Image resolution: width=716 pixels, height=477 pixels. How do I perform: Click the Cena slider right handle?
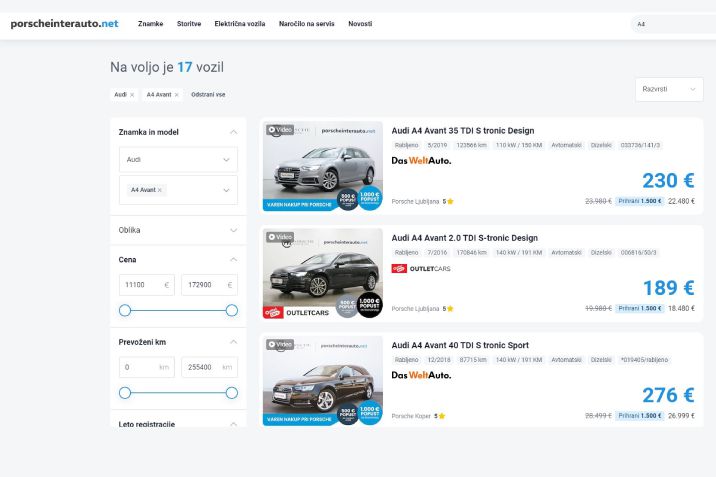[232, 310]
